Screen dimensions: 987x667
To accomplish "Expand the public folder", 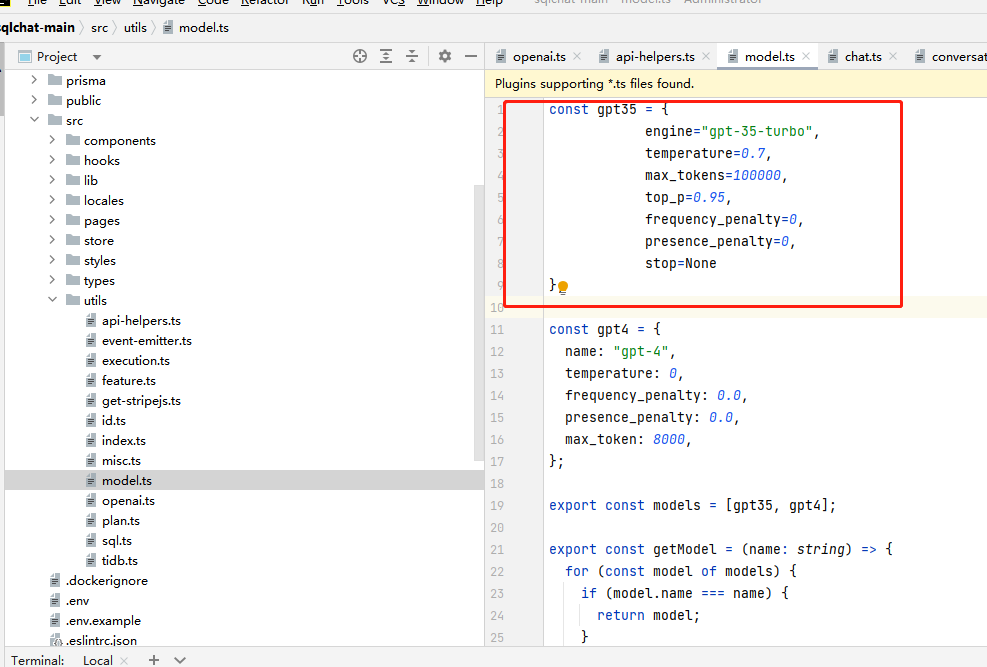I will coord(34,100).
